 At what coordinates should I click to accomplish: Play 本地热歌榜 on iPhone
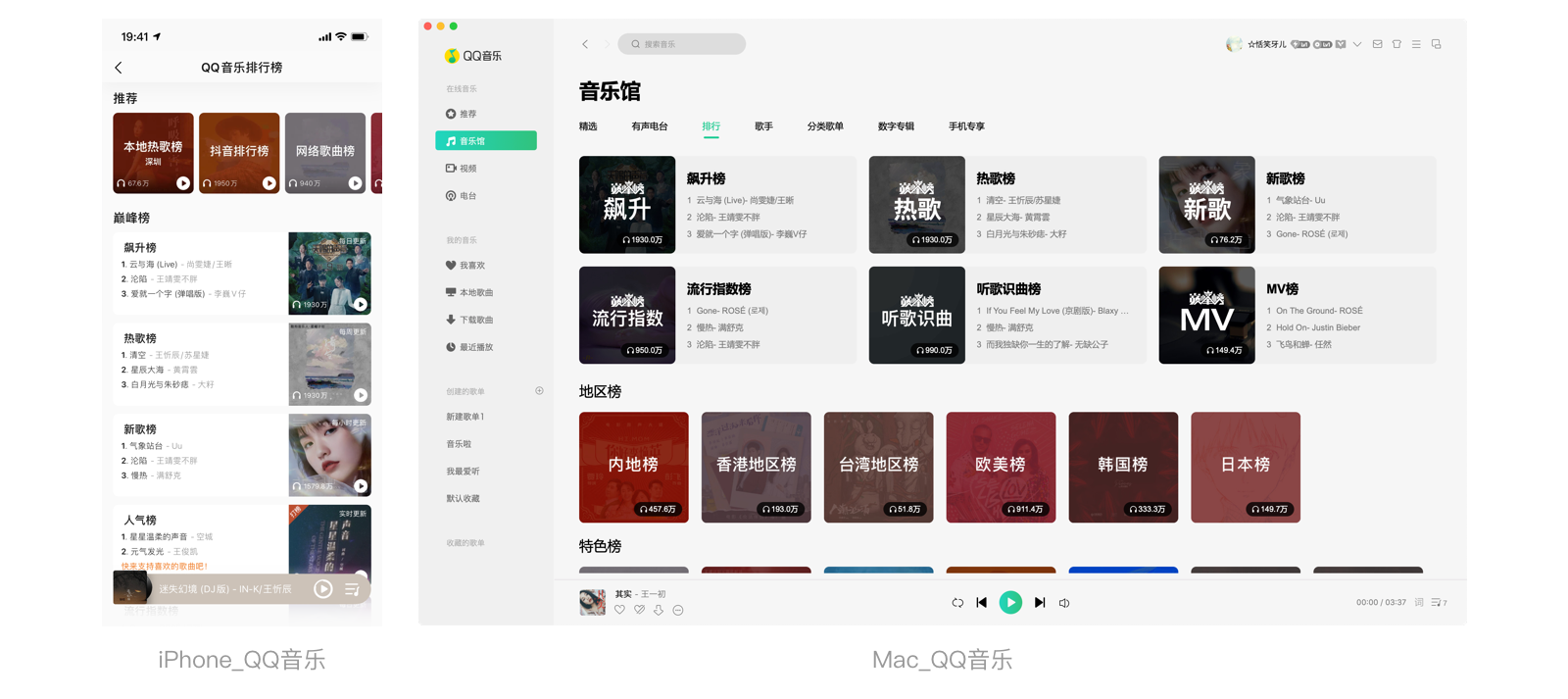point(183,183)
